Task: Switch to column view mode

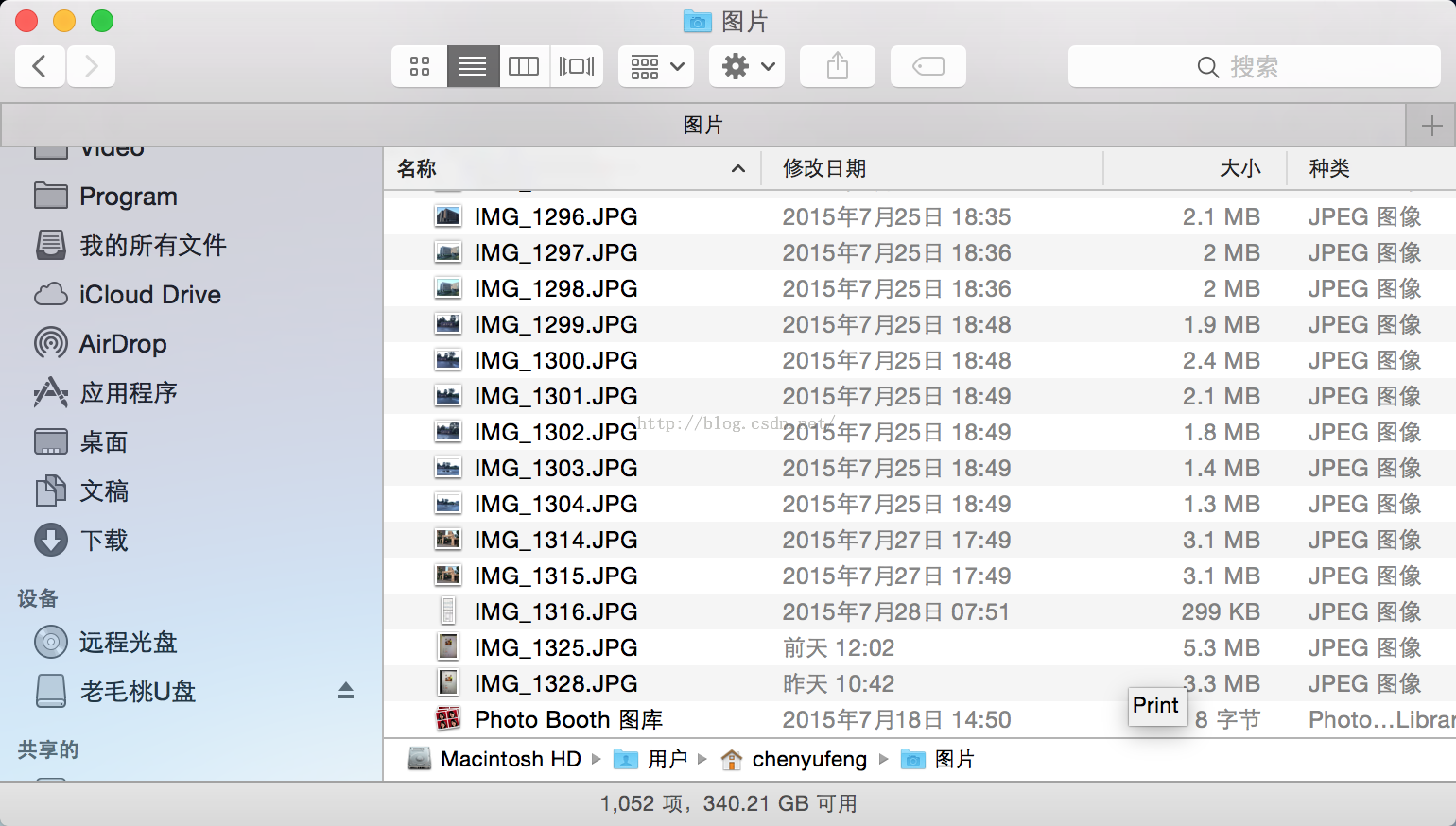Action: 524,66
